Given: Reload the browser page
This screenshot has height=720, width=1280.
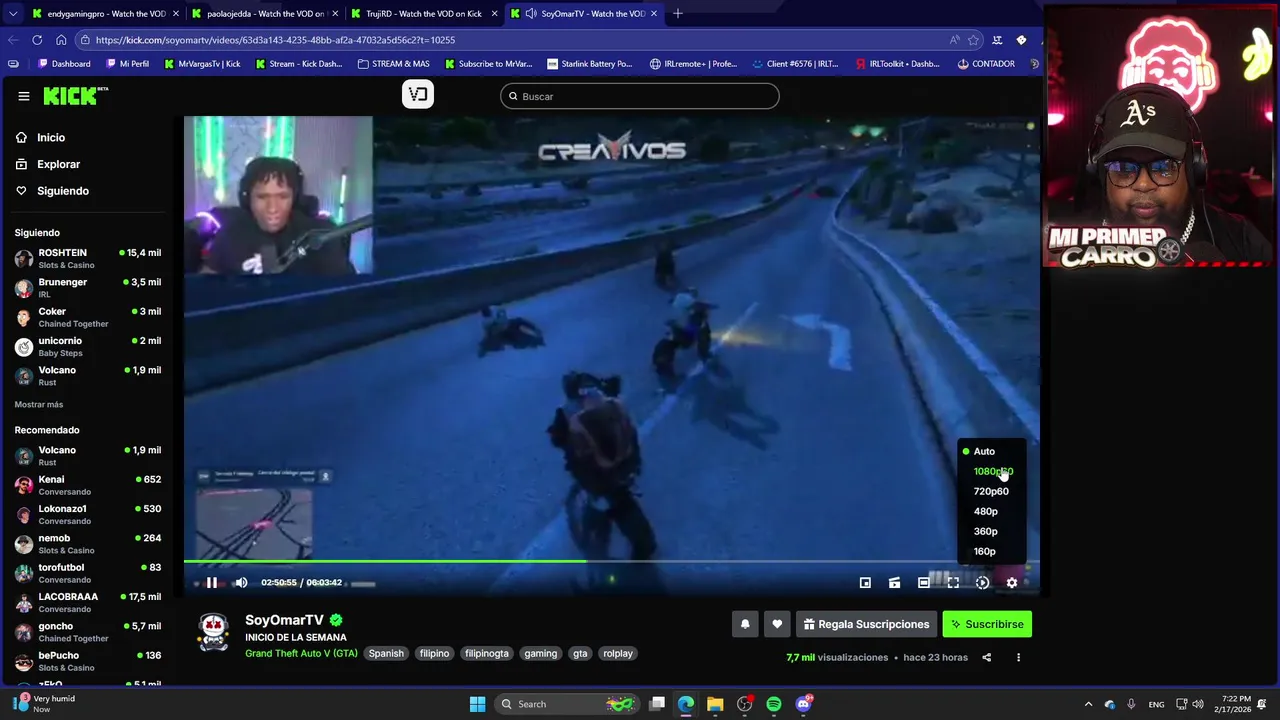Looking at the screenshot, I should tap(37, 40).
